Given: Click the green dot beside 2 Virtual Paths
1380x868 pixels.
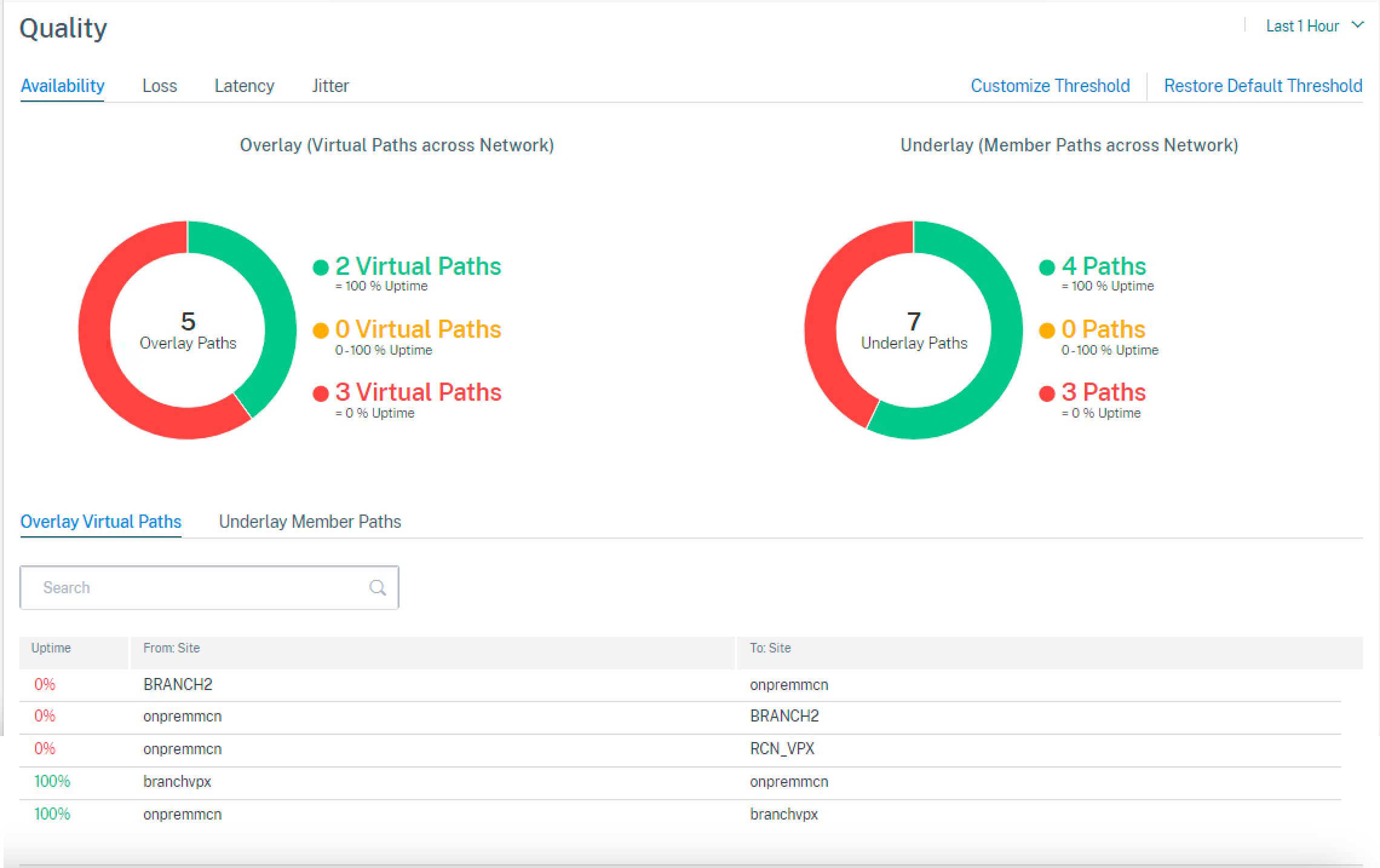Looking at the screenshot, I should [321, 267].
